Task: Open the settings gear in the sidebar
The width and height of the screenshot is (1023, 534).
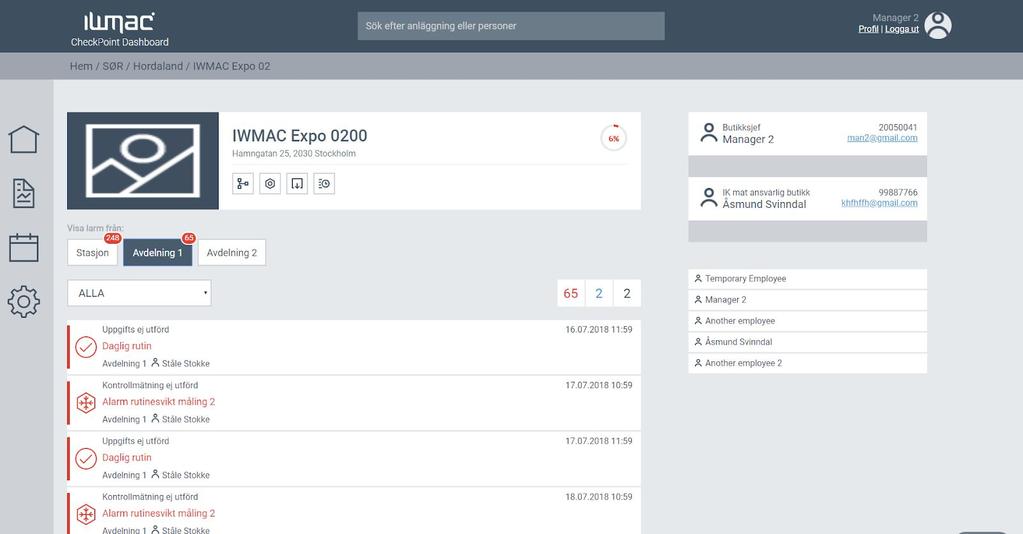Action: point(23,302)
